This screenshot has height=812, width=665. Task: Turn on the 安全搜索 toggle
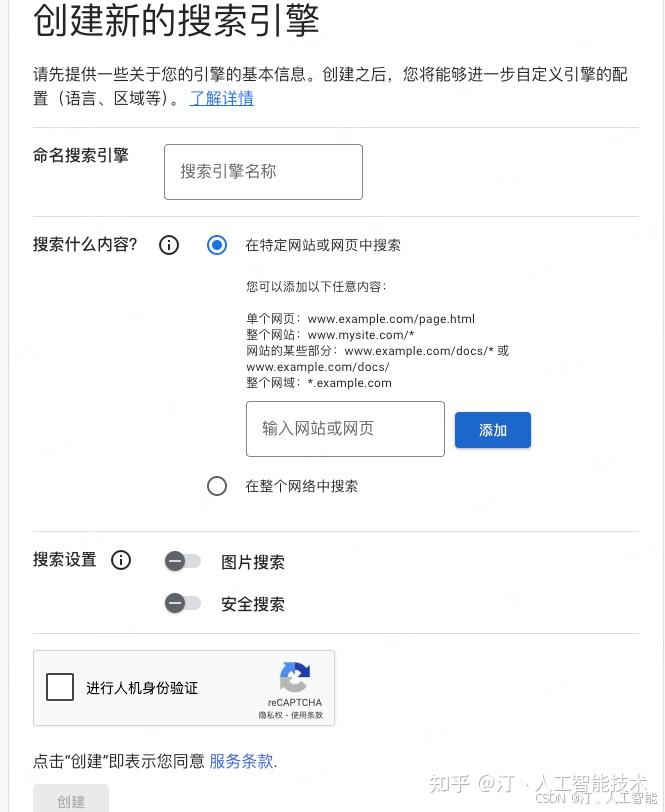[x=183, y=604]
